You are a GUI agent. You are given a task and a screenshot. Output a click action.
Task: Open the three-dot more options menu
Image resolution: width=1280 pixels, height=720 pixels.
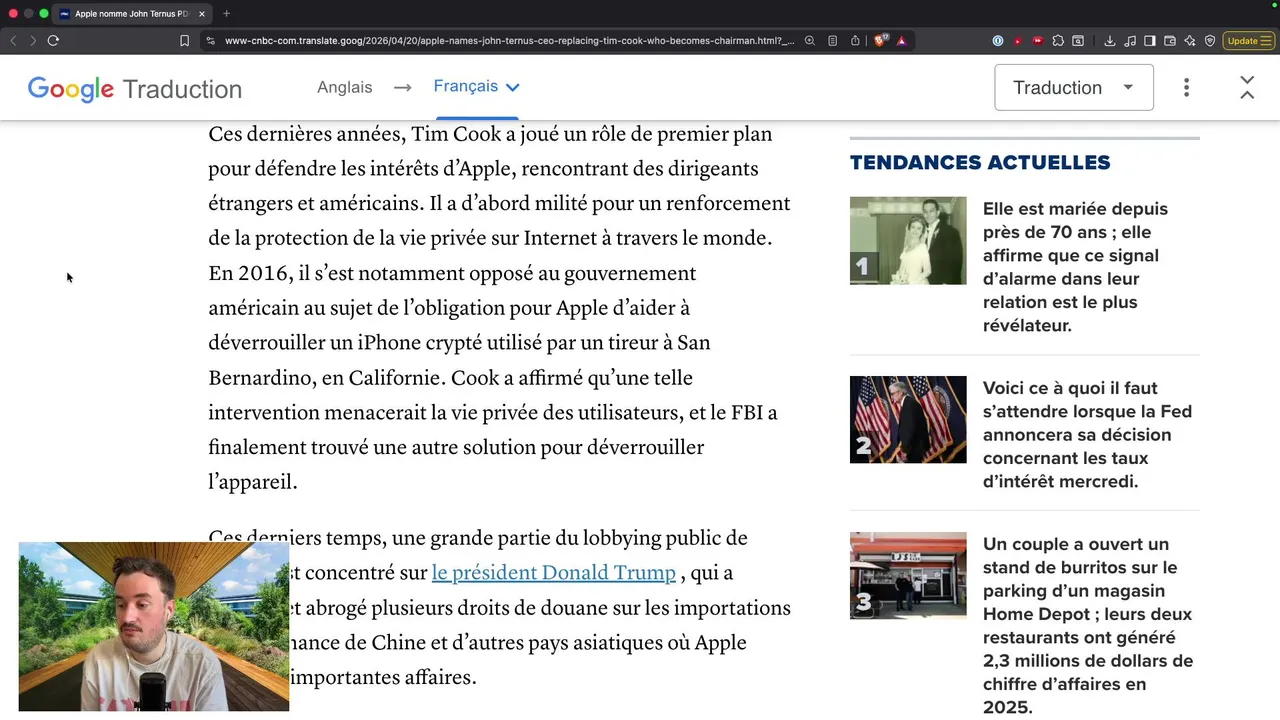pos(1186,87)
